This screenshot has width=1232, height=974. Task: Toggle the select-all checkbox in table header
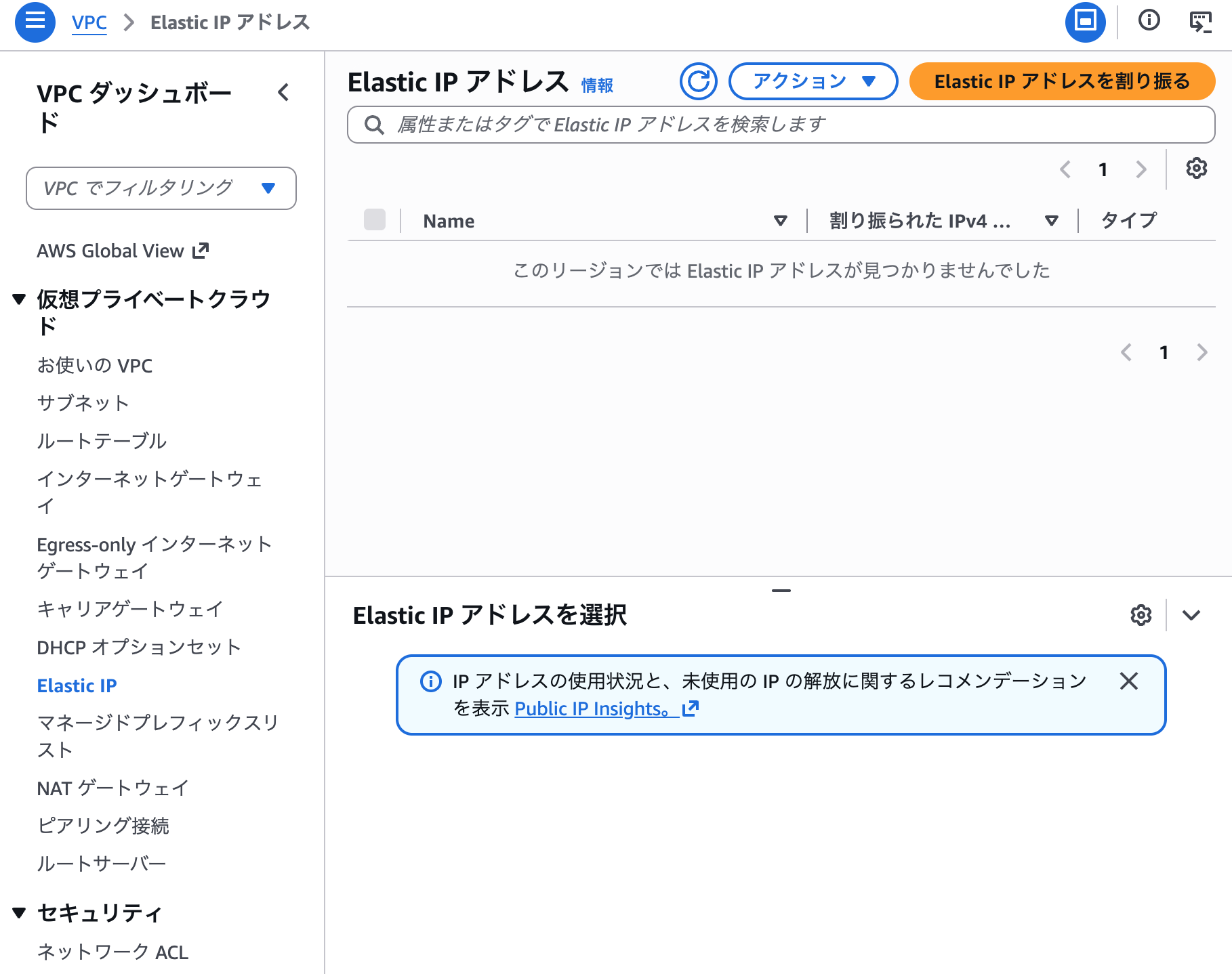(375, 219)
